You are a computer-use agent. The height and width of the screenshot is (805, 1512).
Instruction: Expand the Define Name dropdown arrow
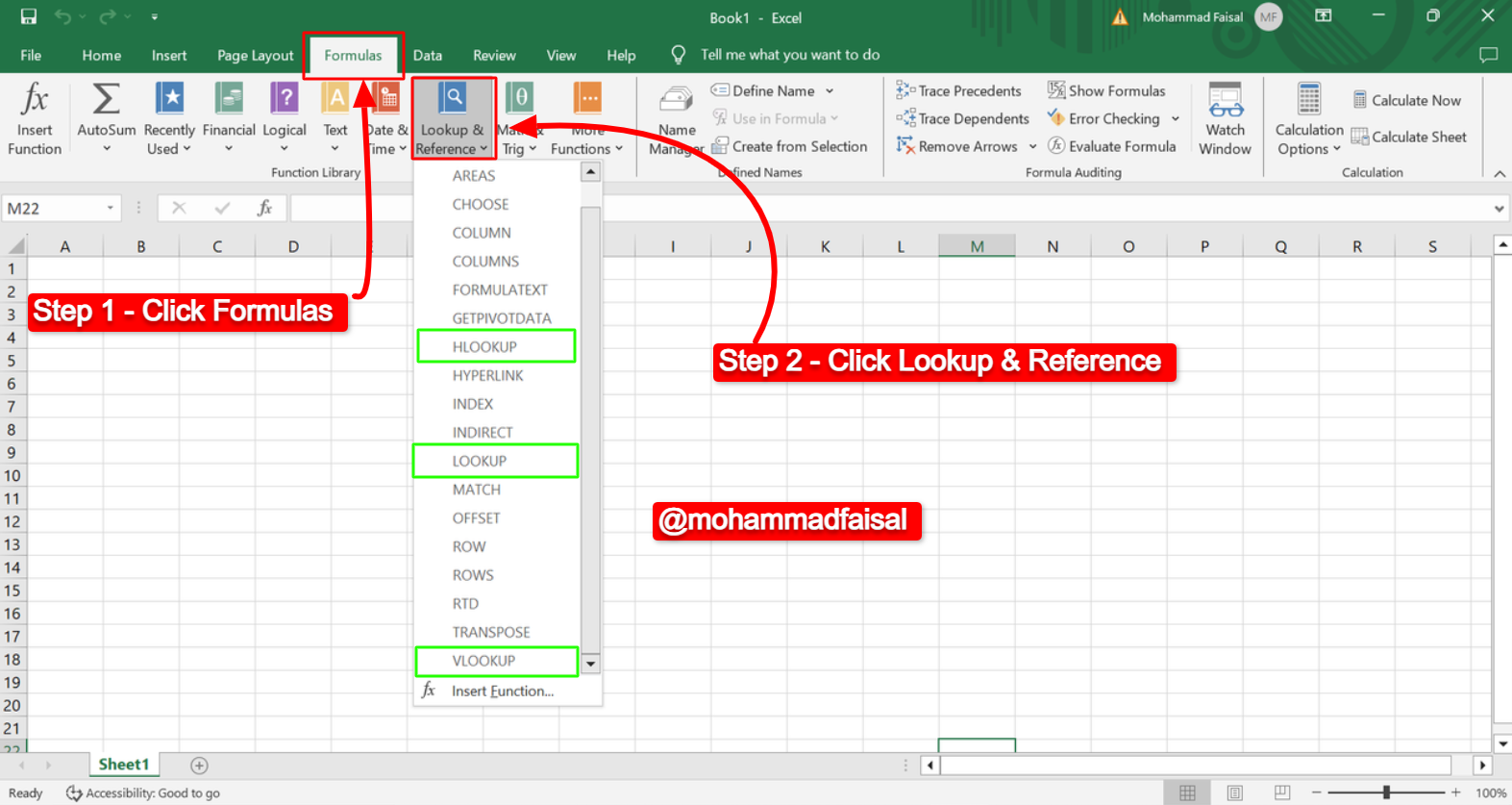(x=830, y=90)
